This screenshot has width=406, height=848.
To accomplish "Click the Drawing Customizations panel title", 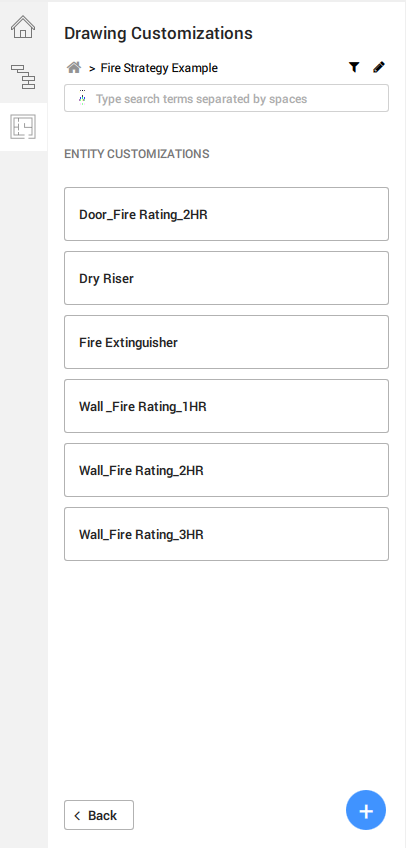I will point(158,34).
